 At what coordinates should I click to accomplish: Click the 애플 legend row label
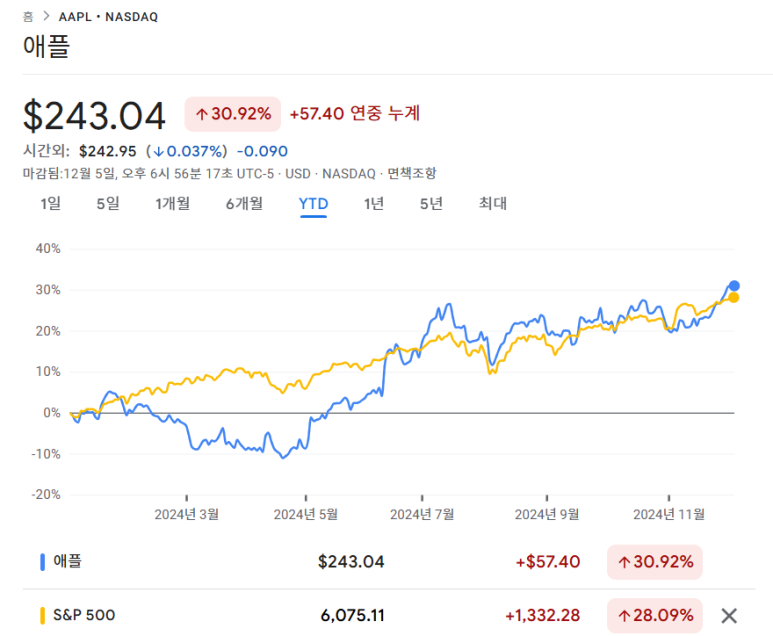[x=68, y=561]
